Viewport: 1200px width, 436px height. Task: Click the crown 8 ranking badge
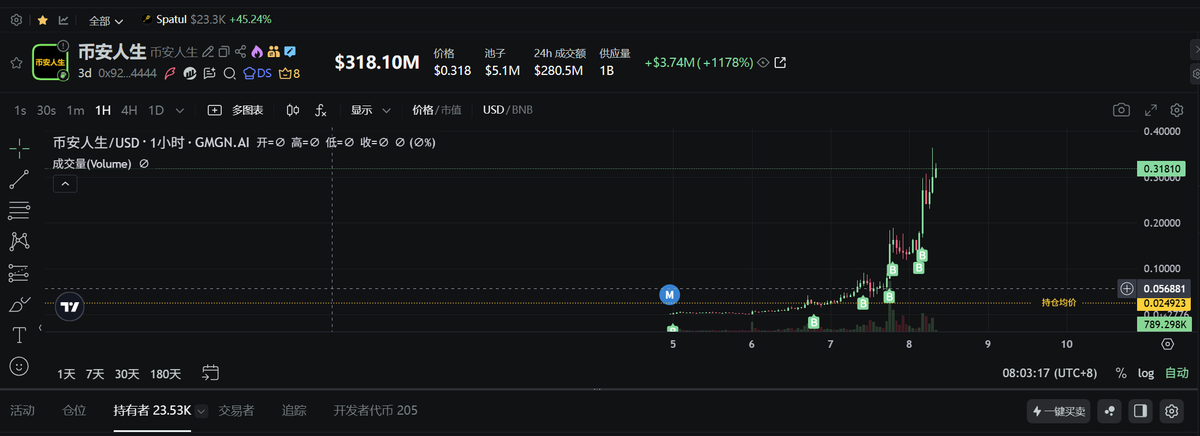point(290,73)
